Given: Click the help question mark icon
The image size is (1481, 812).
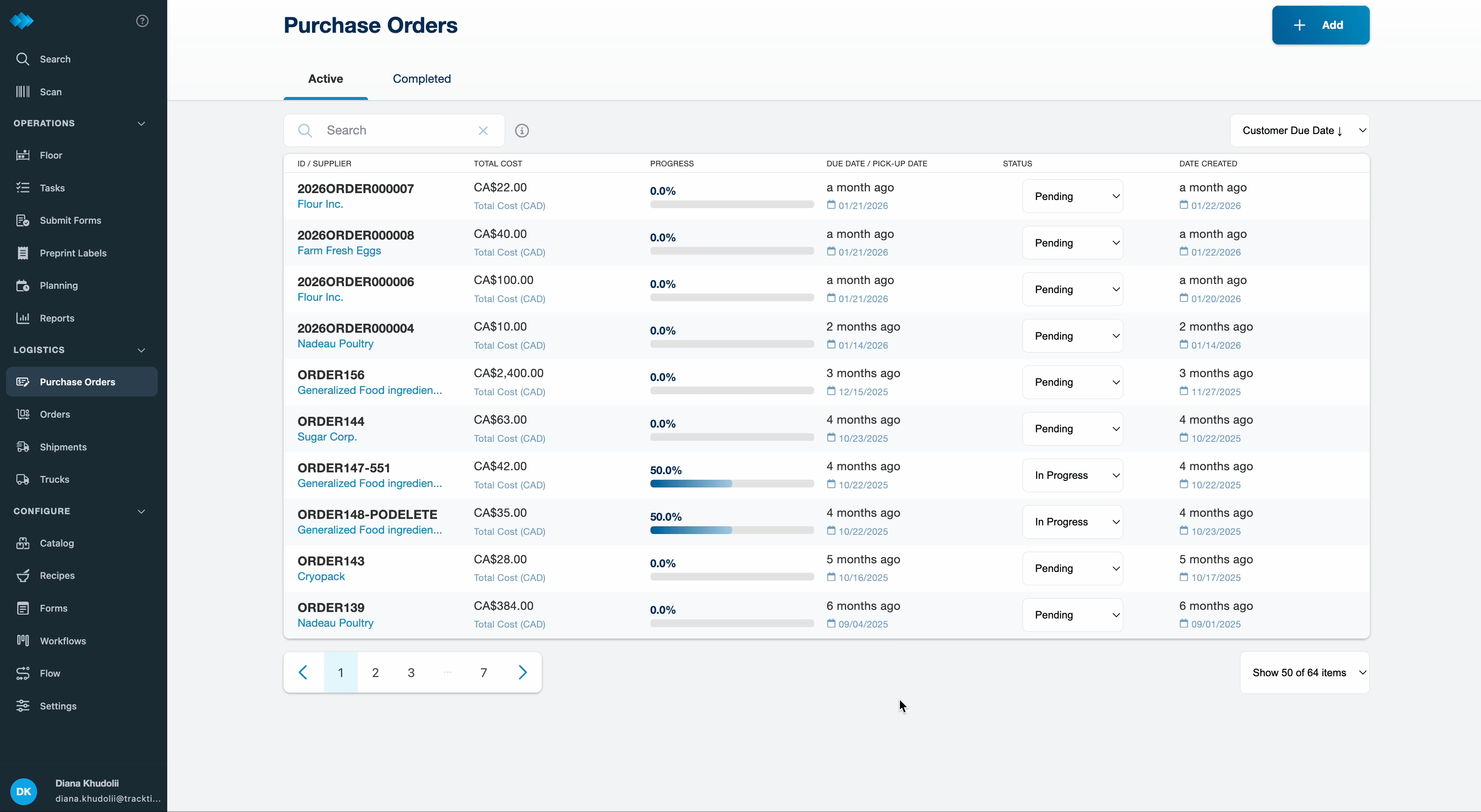Looking at the screenshot, I should (x=142, y=21).
